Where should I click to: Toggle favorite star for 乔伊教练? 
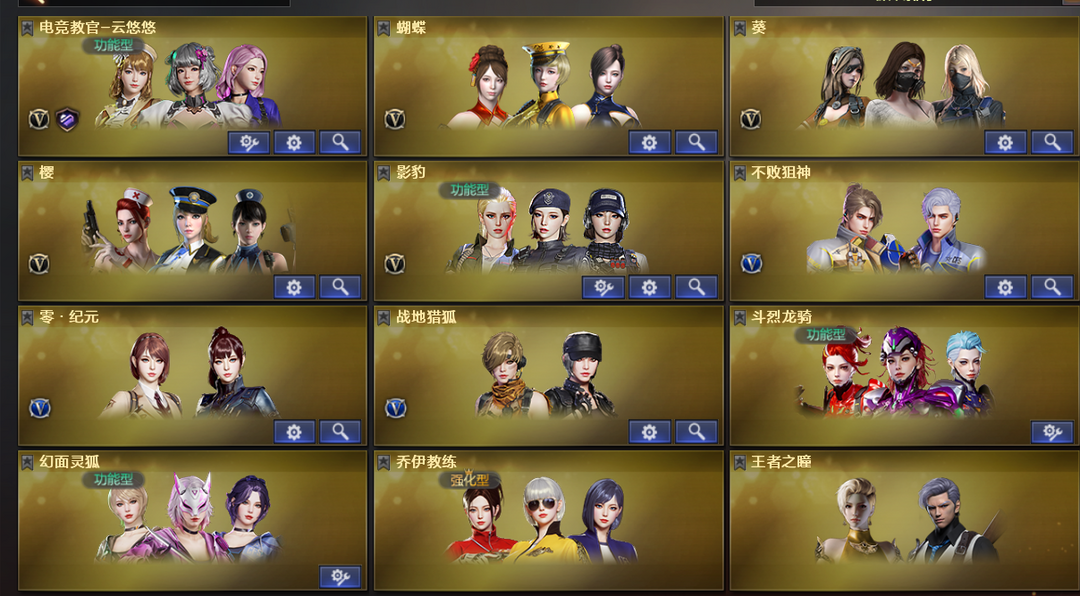(x=384, y=462)
